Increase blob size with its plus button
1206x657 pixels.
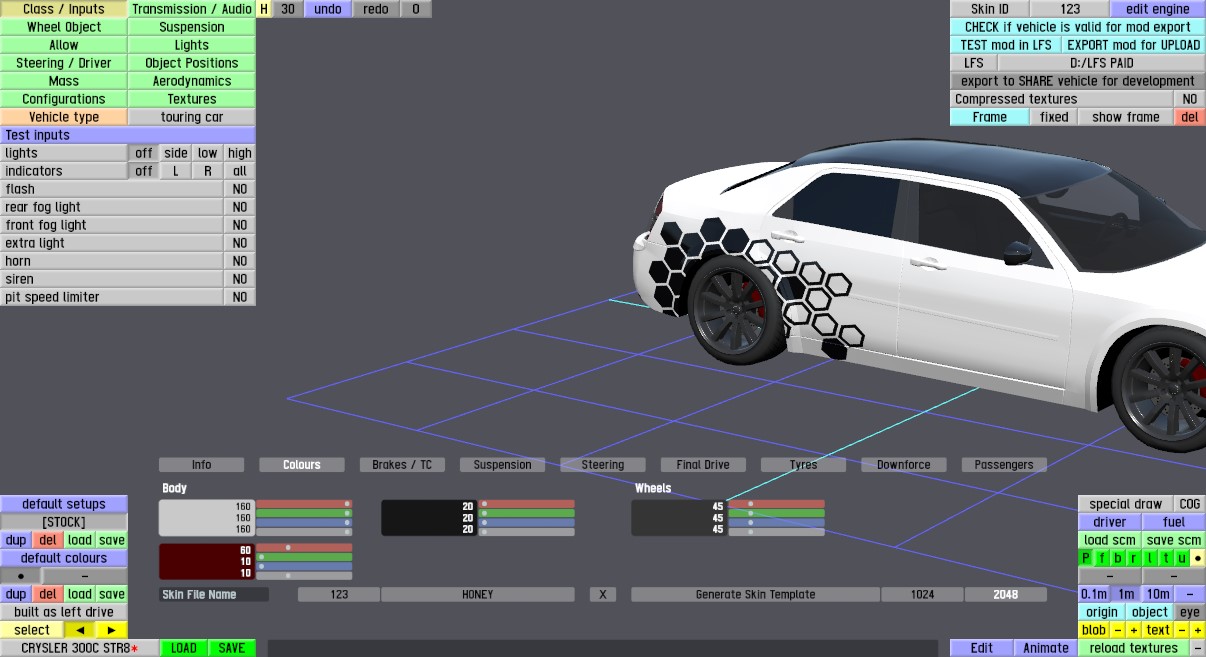1134,630
